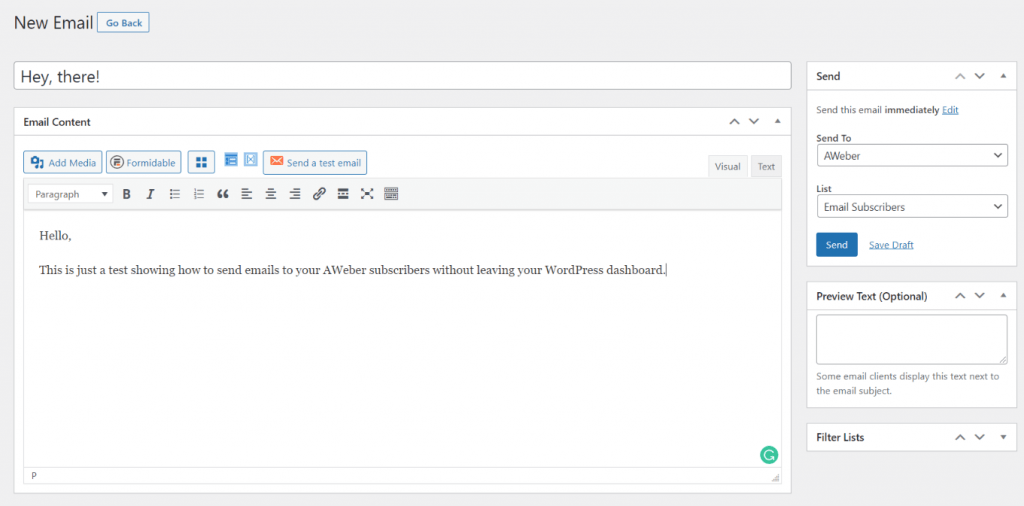Insert a bulleted list

pyautogui.click(x=174, y=194)
